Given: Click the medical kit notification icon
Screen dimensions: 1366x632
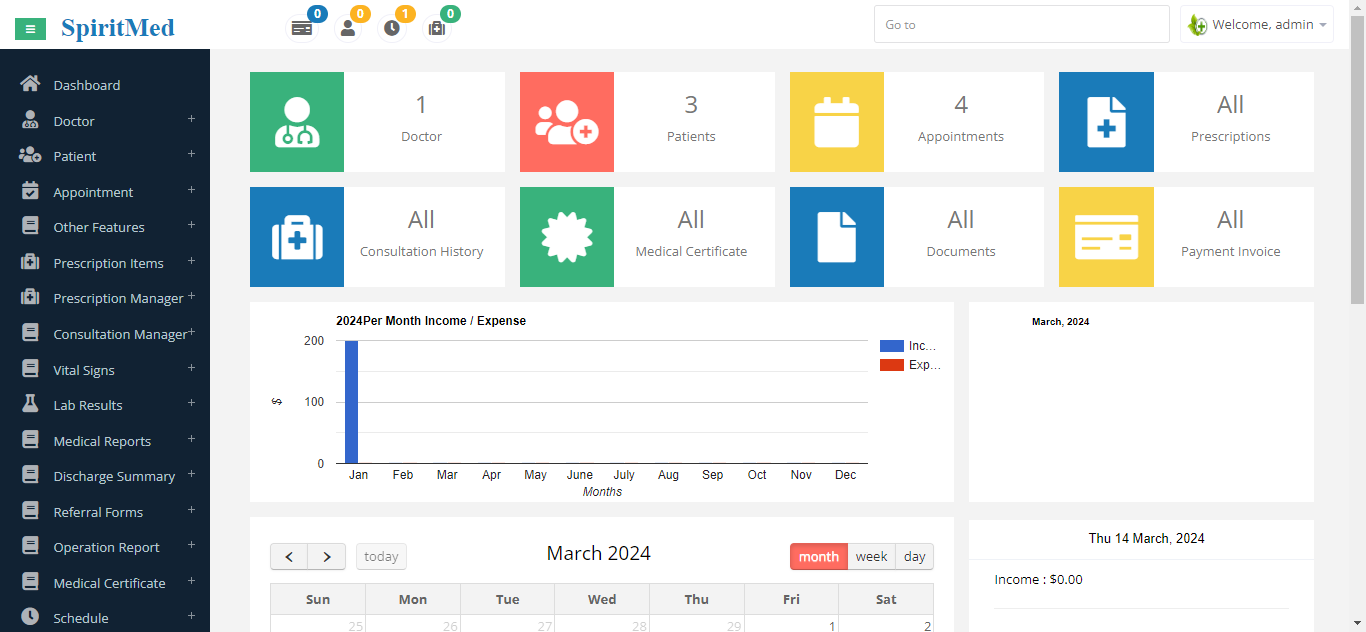Looking at the screenshot, I should tap(437, 29).
